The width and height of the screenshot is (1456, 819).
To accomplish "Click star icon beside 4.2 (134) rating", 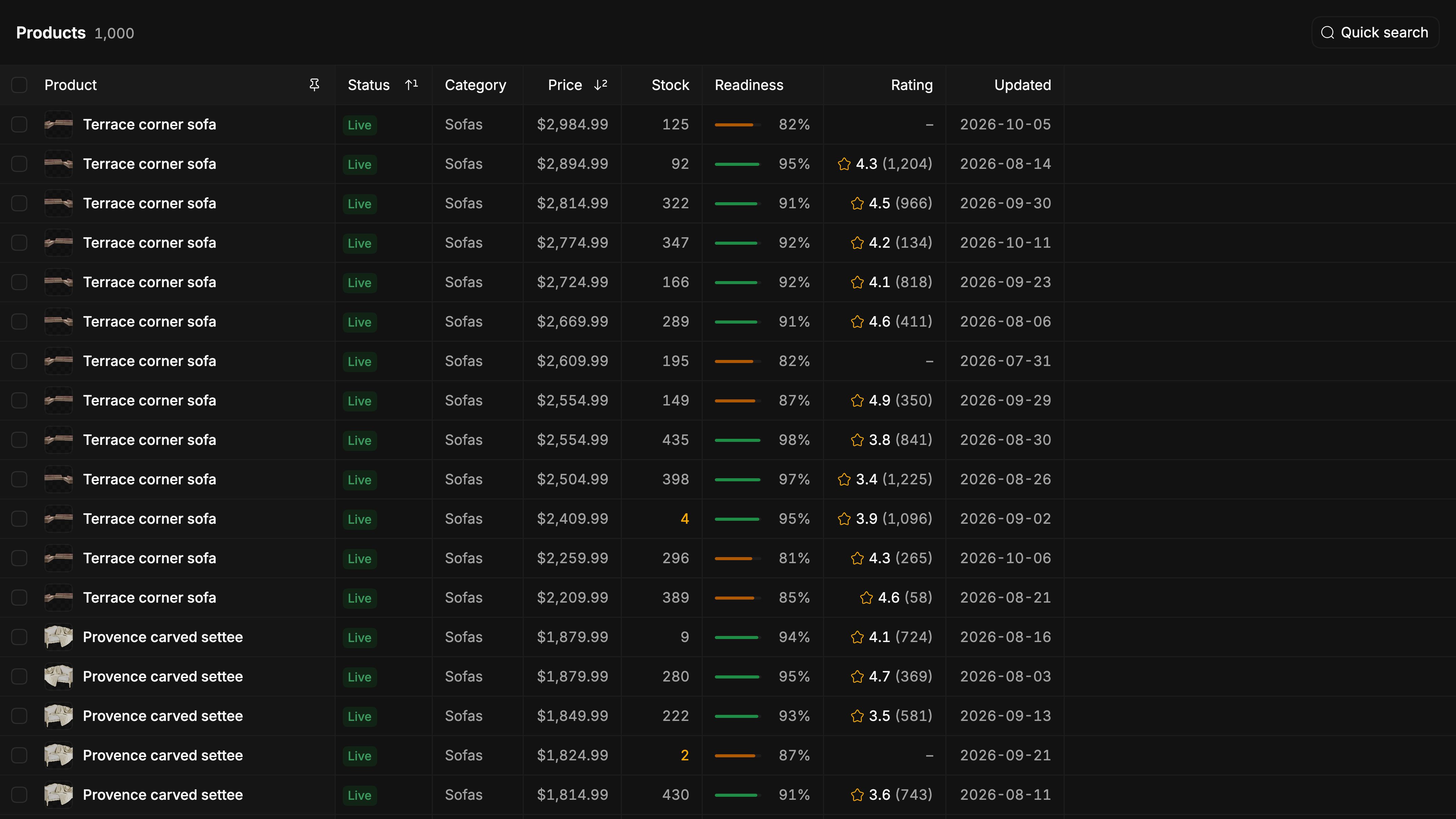I will click(857, 243).
